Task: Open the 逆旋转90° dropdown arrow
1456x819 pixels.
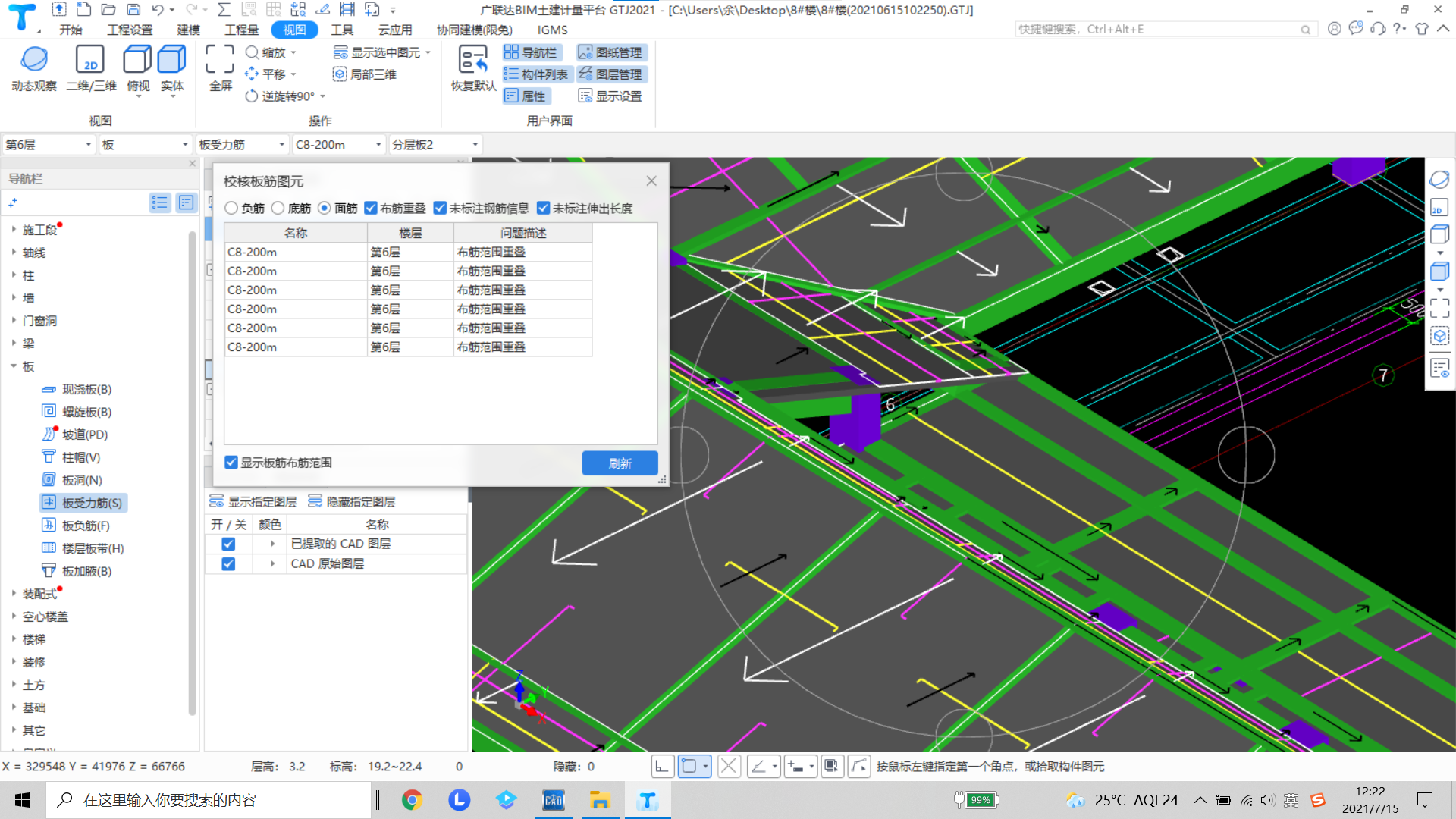Action: [323, 96]
